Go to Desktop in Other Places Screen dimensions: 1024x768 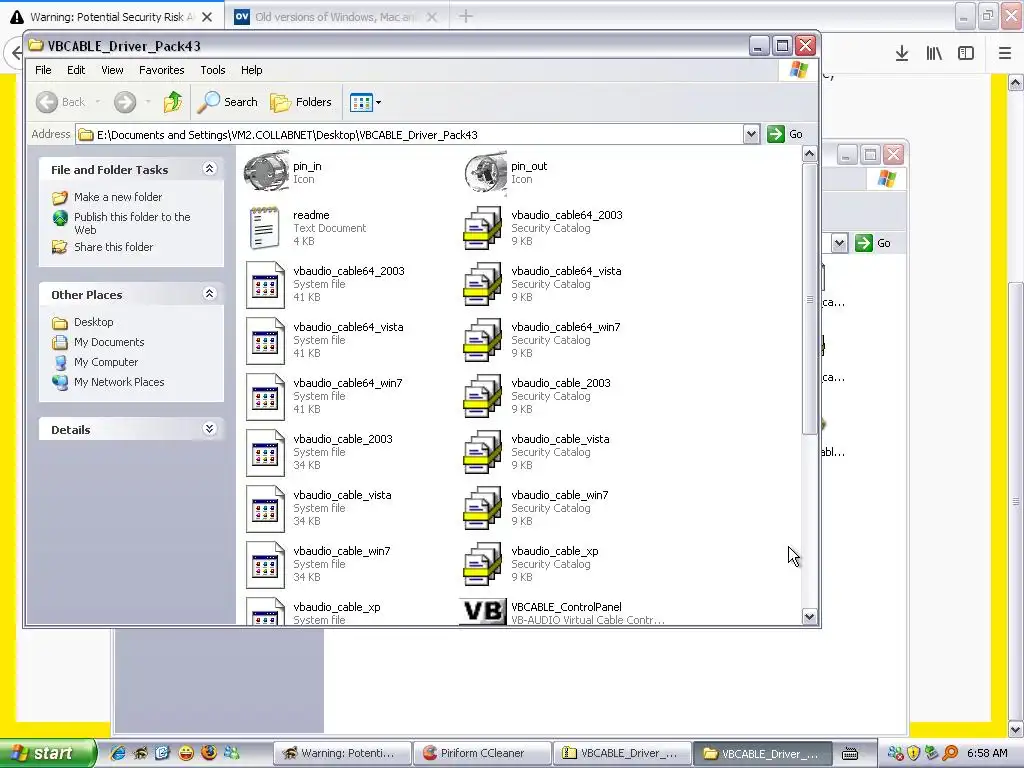click(x=93, y=322)
